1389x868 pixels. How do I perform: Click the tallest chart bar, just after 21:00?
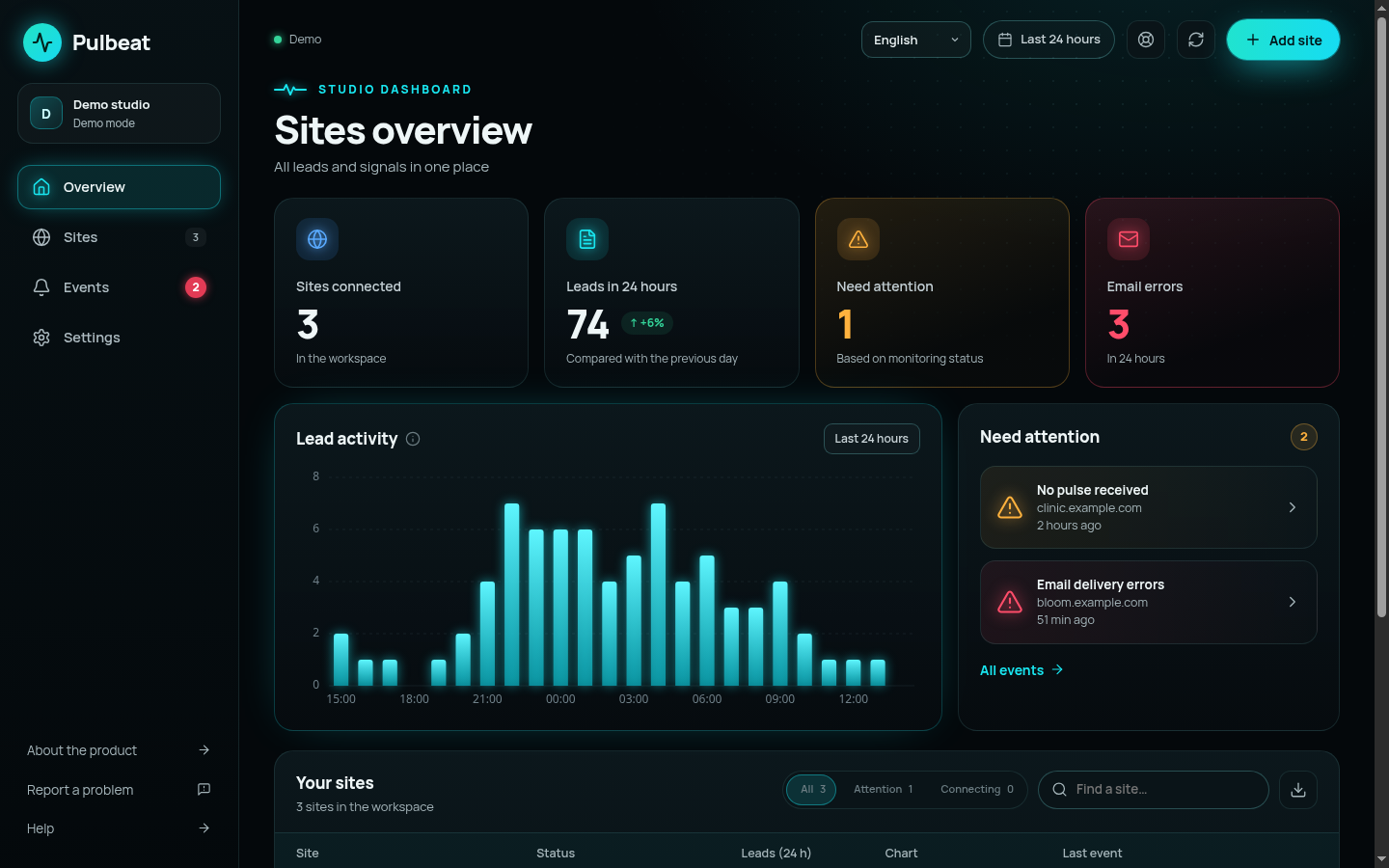pyautogui.click(x=511, y=594)
